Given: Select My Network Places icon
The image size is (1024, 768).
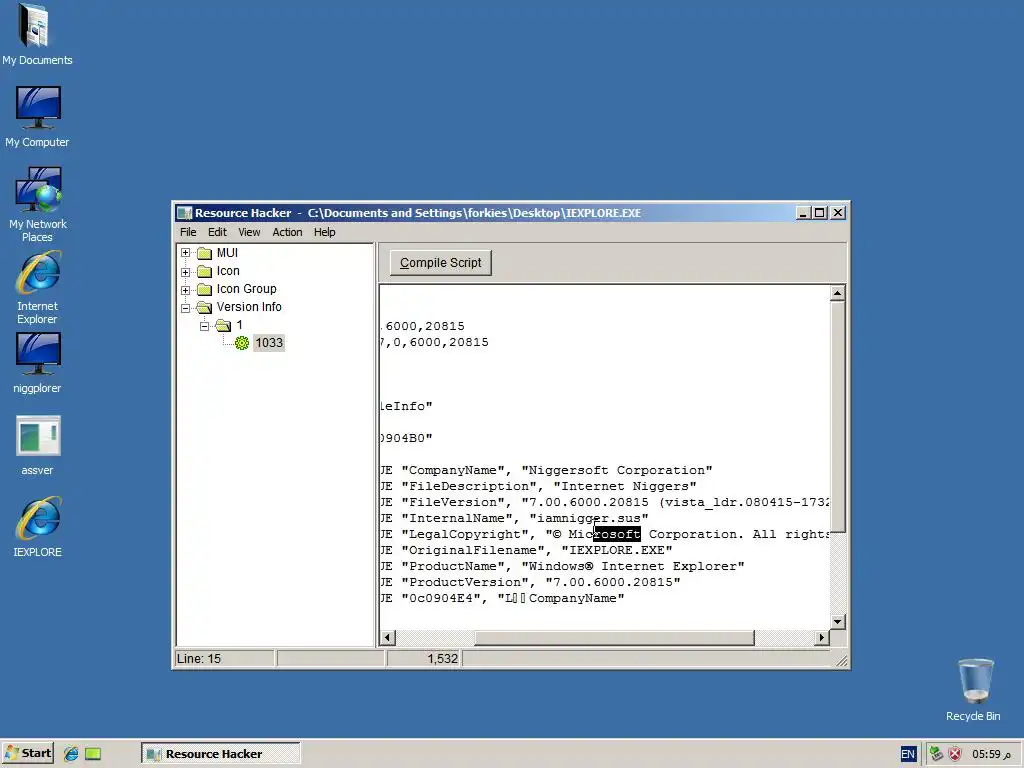Looking at the screenshot, I should coord(37,204).
